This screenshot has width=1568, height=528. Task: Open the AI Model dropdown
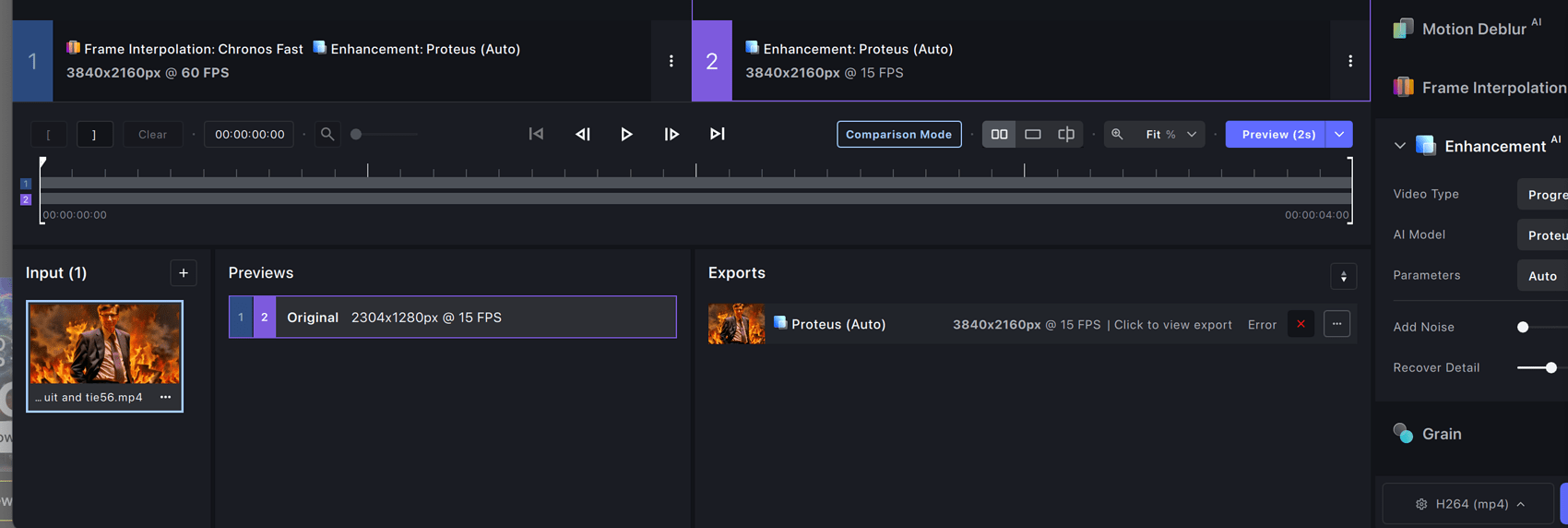[x=1542, y=235]
